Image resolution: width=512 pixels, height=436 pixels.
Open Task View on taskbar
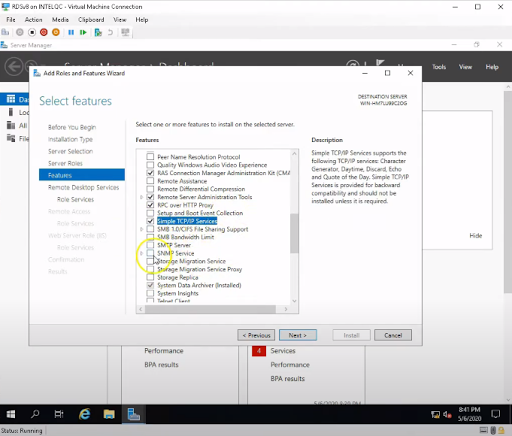59,414
